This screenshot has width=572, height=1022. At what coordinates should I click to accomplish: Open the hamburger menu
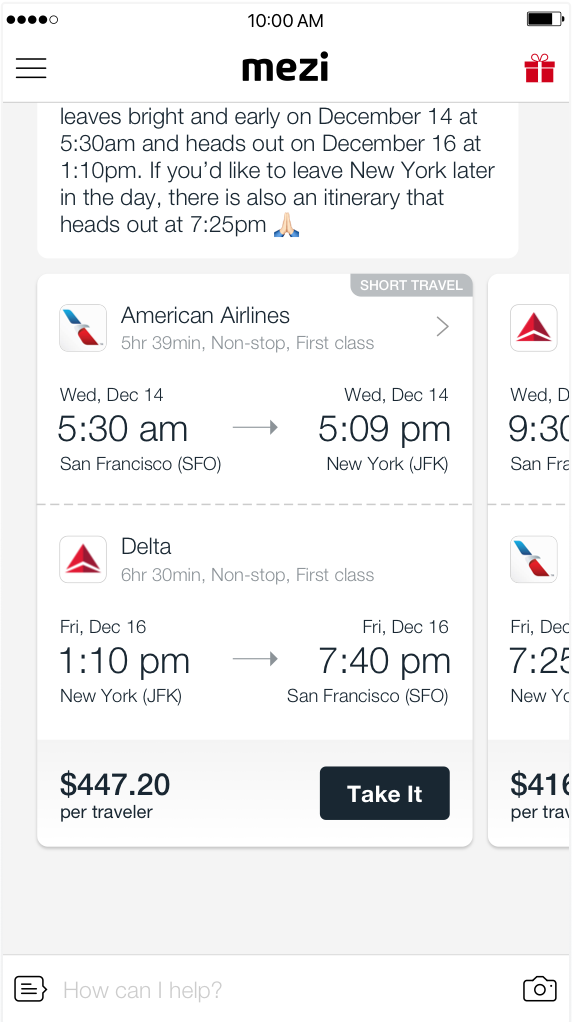click(x=31, y=68)
